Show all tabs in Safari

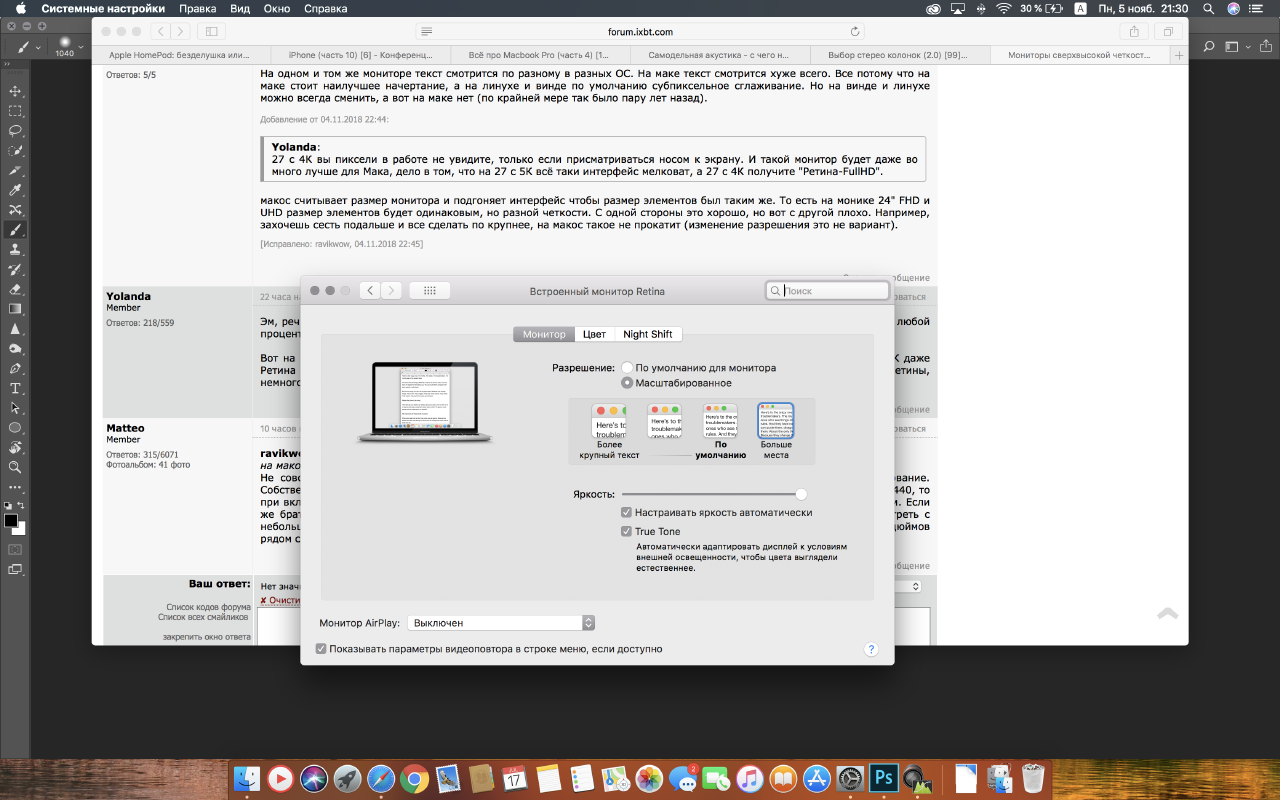(x=1166, y=32)
